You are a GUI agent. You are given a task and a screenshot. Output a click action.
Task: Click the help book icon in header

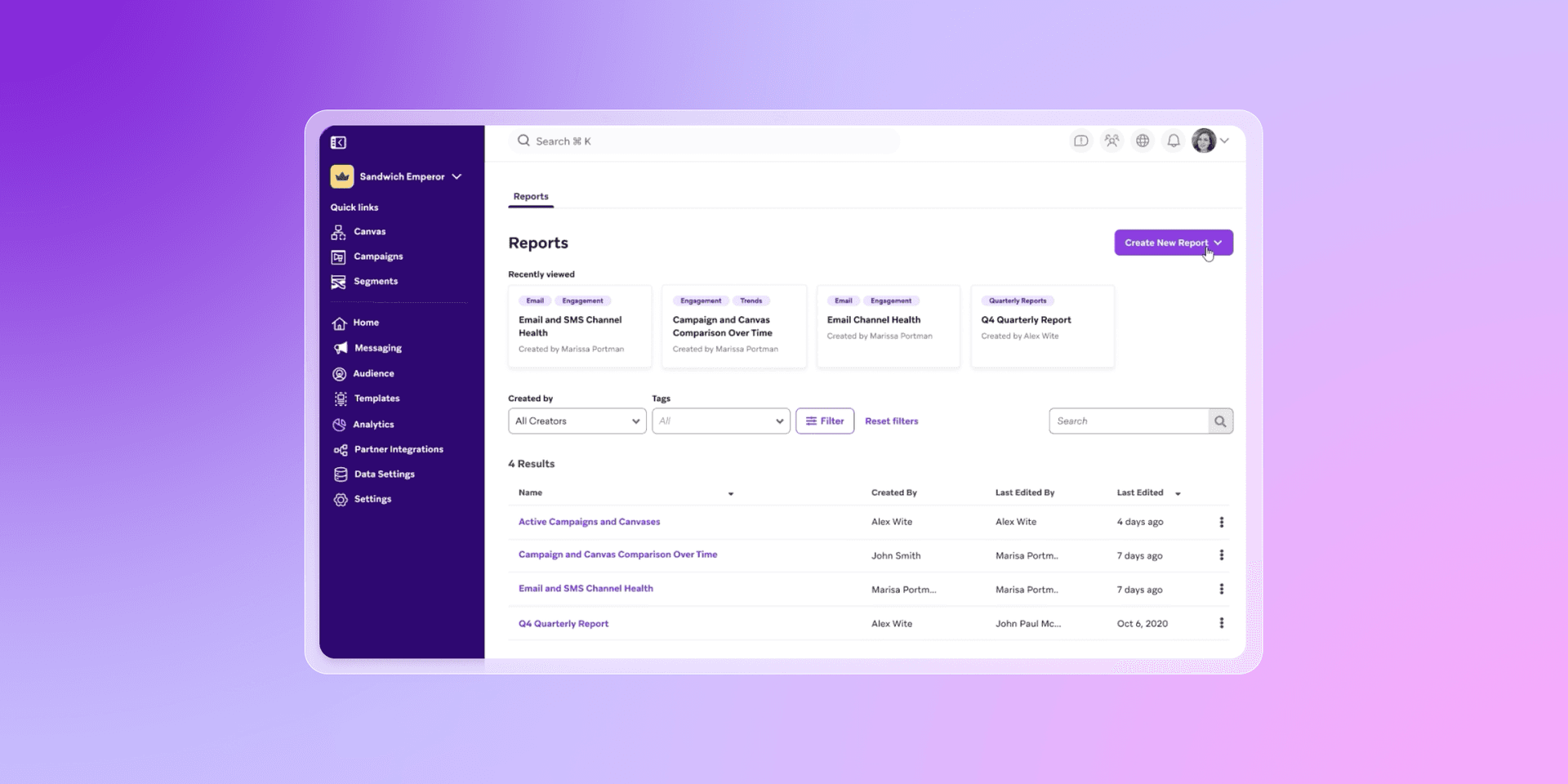pos(1080,141)
